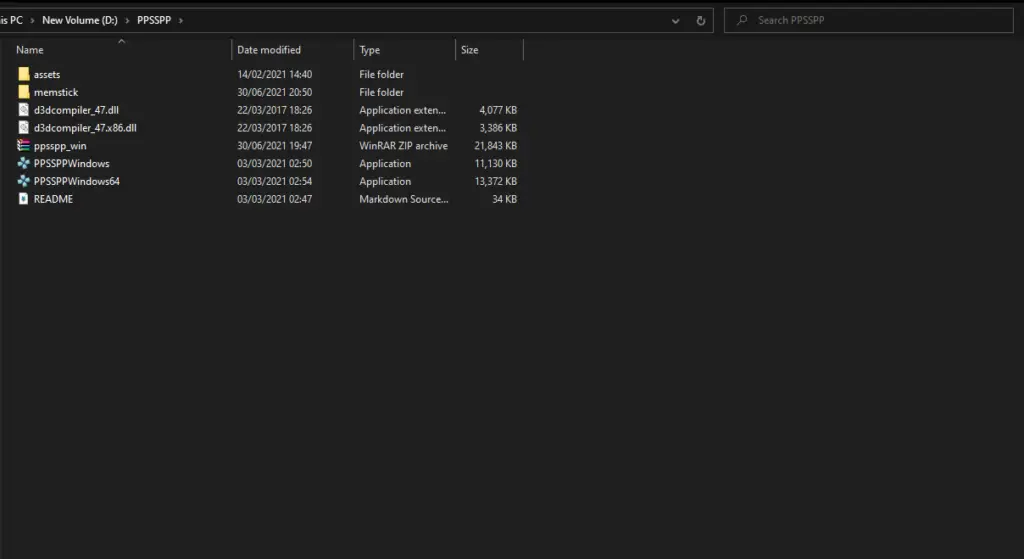Screen dimensions: 1024x559
Task: Select d3dcompiler_47.dll file name
Action: tap(76, 110)
